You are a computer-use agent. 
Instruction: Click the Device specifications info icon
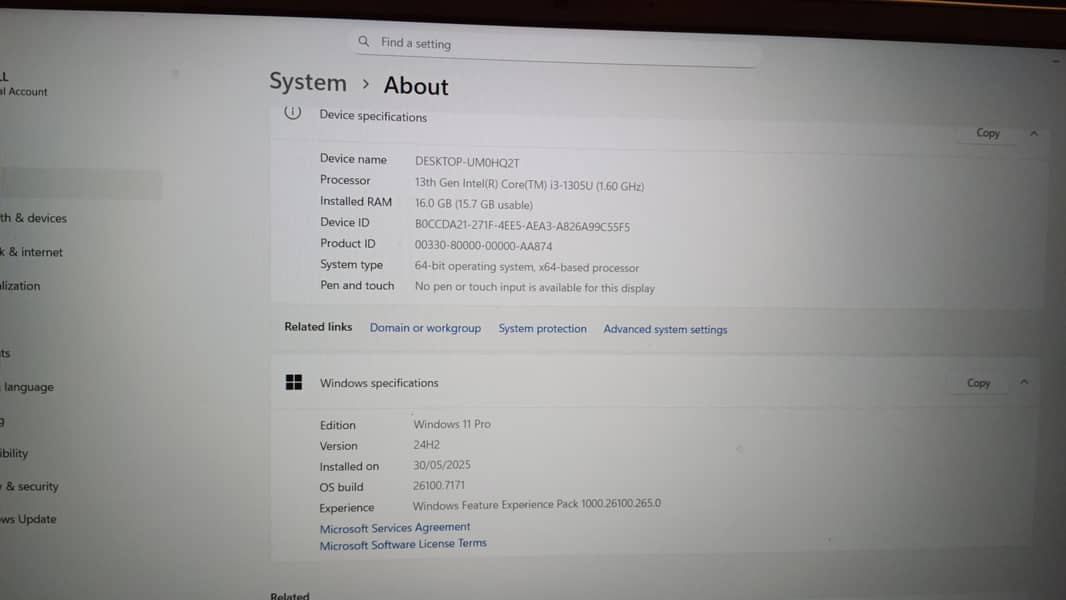tap(292, 113)
